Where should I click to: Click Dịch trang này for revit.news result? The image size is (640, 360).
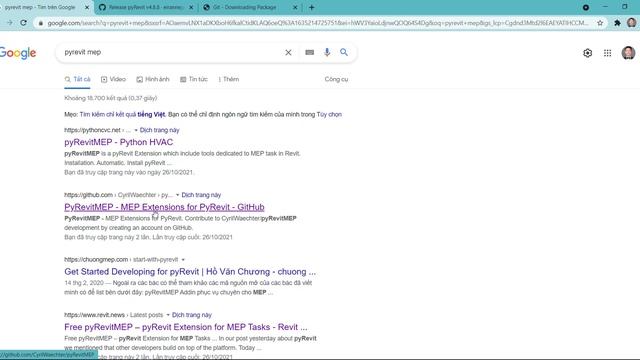192,315
